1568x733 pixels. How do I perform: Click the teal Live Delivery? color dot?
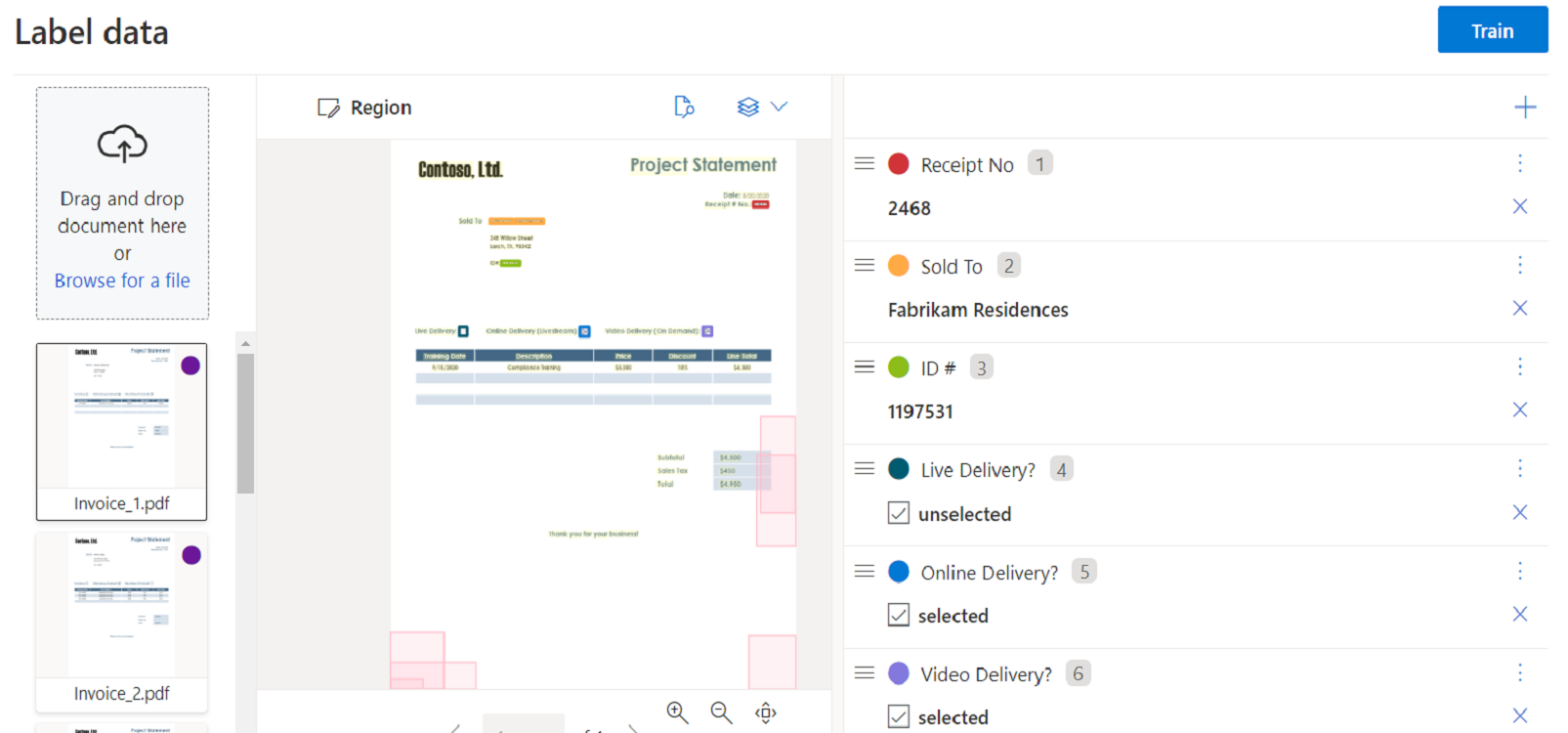click(899, 469)
